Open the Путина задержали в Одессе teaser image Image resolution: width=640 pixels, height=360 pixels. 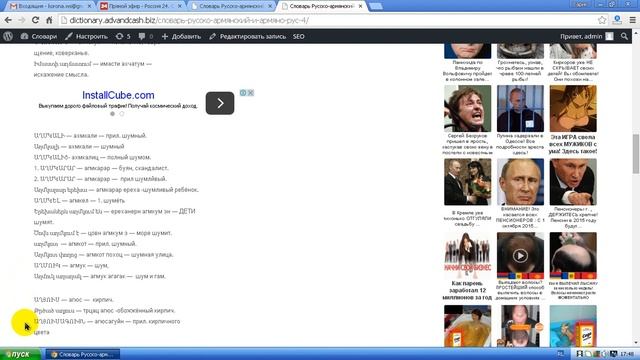pyautogui.click(x=520, y=108)
